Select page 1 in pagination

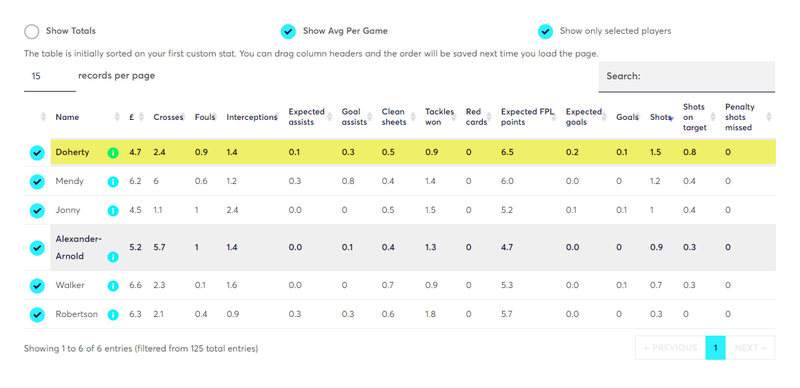(715, 348)
